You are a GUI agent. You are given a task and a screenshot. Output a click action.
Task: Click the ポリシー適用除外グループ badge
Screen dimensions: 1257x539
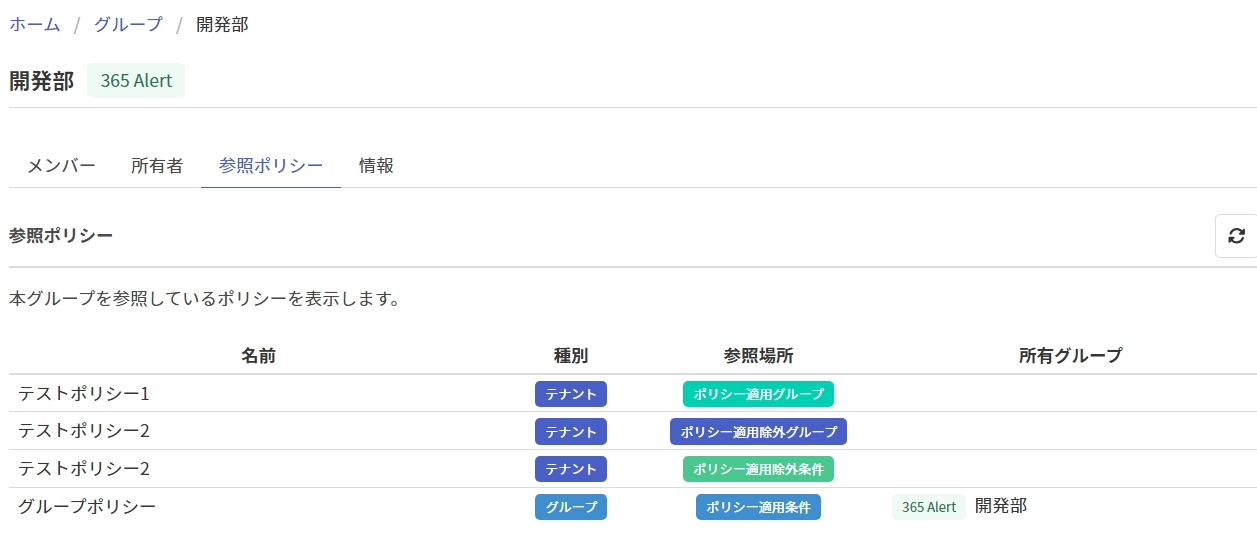pyautogui.click(x=758, y=432)
